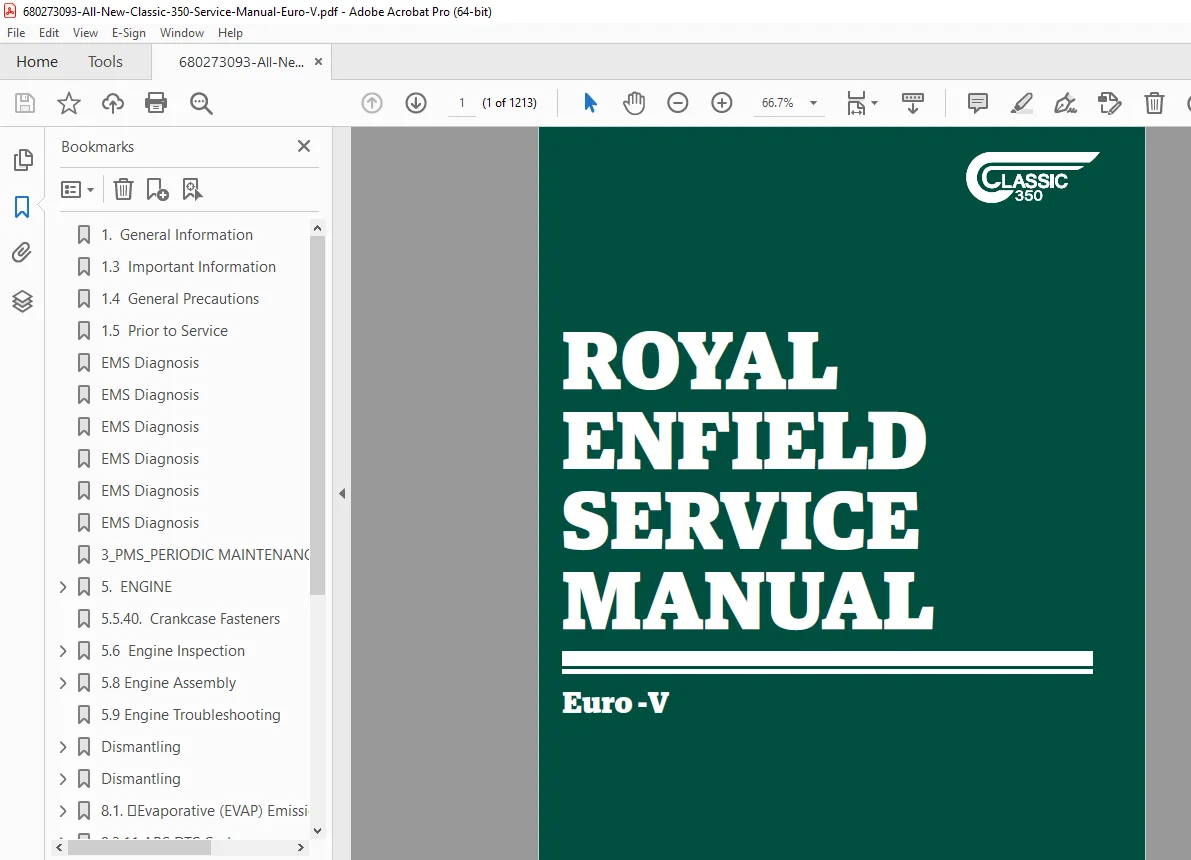Open the Attachments paperclip panel
This screenshot has width=1191, height=860.
pyautogui.click(x=22, y=252)
